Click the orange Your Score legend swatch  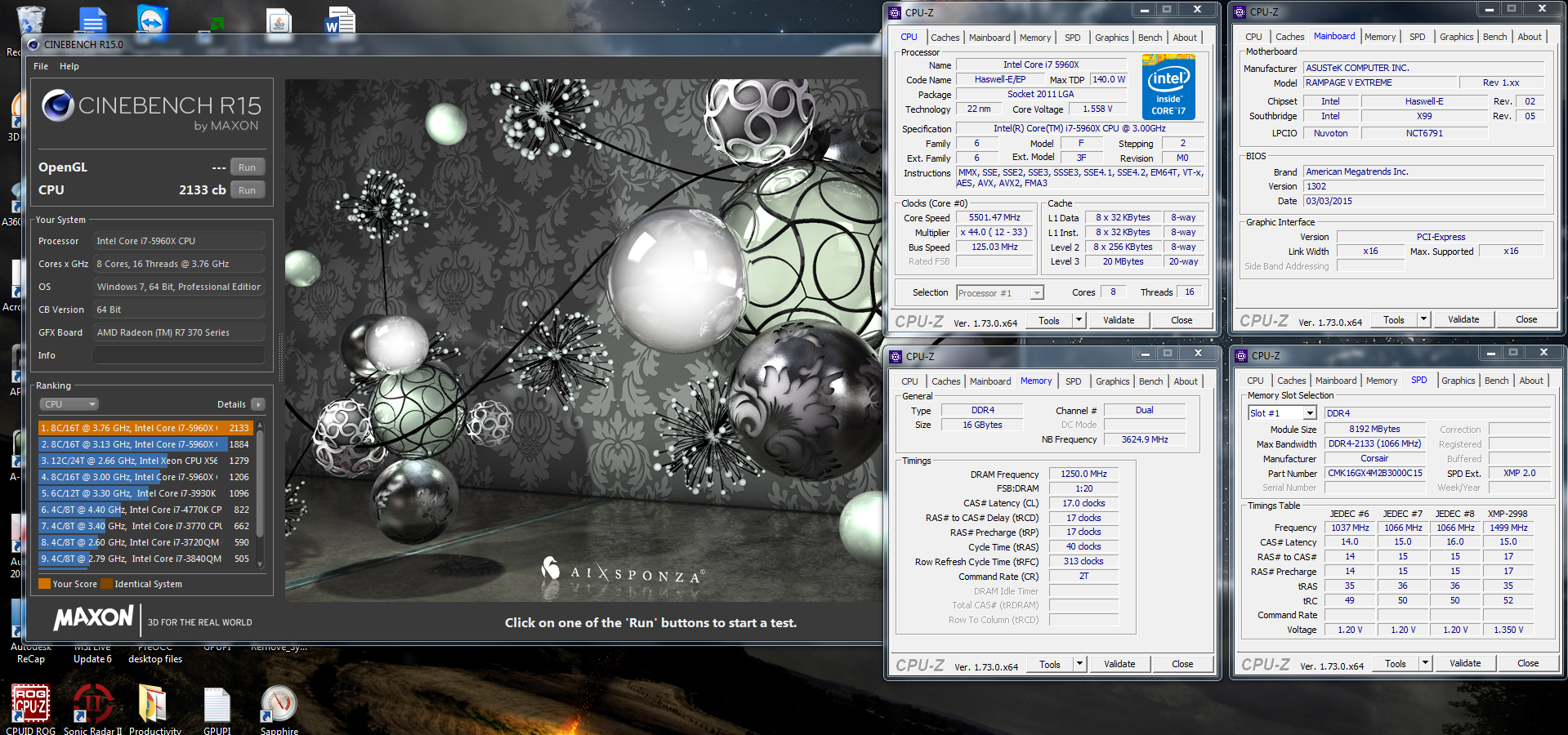[x=44, y=584]
